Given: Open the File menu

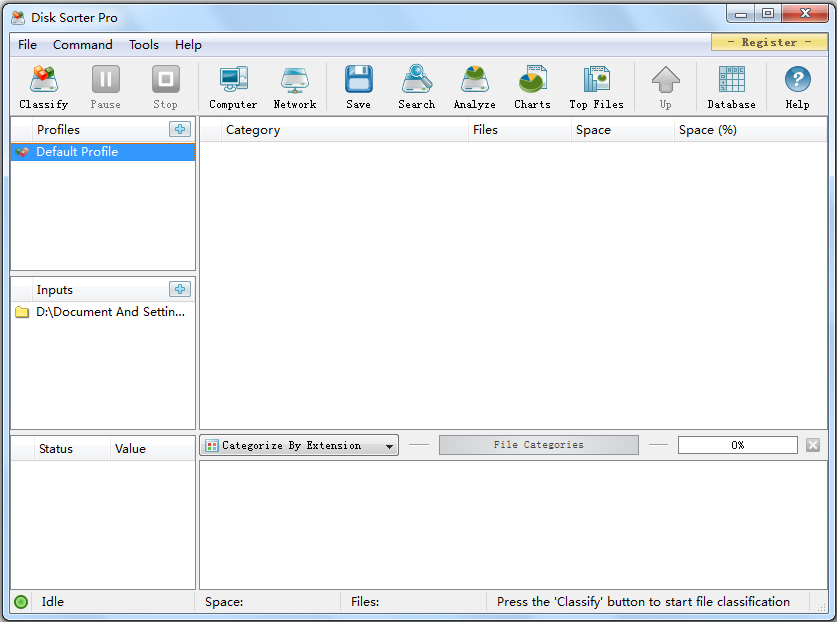Looking at the screenshot, I should (x=27, y=45).
